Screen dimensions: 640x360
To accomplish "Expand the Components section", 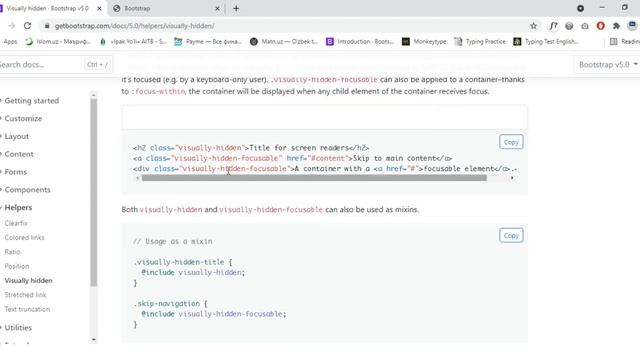I will 27,190.
